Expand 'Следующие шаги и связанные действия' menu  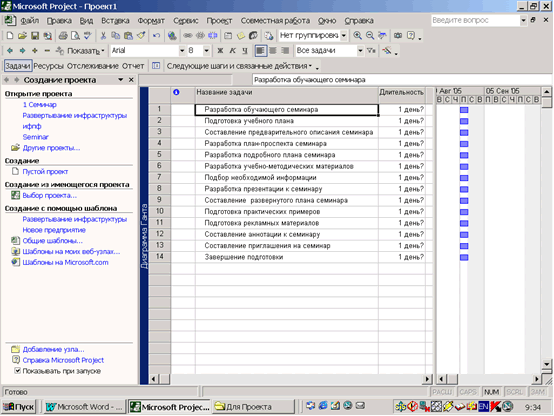tap(239, 66)
